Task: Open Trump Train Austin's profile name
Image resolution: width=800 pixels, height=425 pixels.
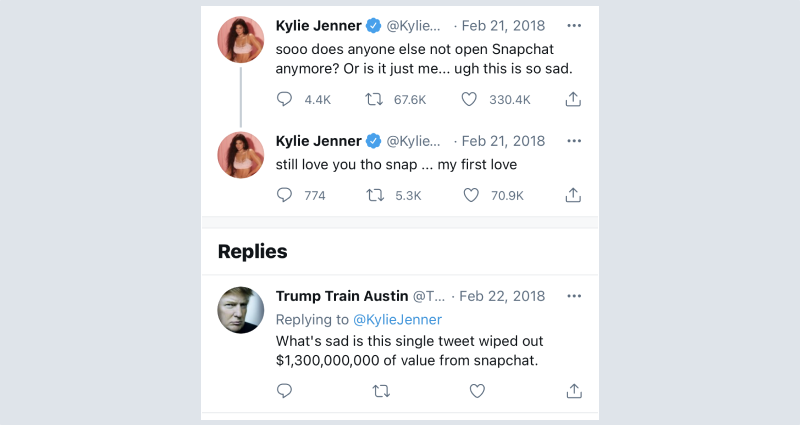Action: pyautogui.click(x=342, y=296)
